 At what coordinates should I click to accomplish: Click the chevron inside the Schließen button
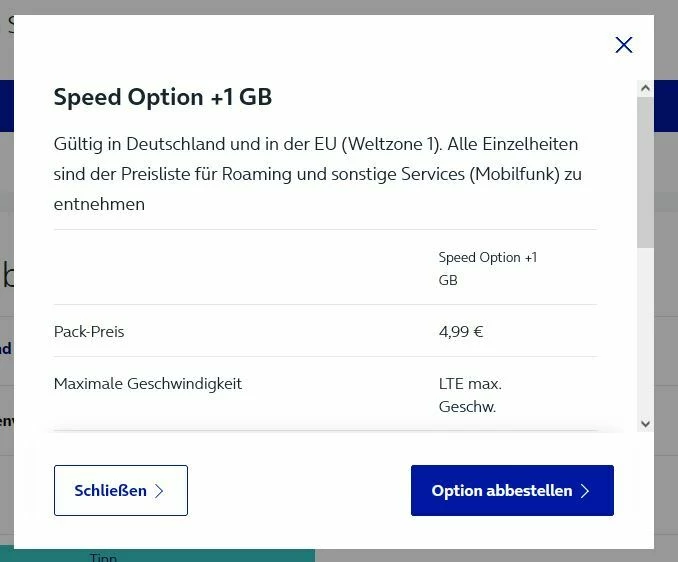[160, 491]
